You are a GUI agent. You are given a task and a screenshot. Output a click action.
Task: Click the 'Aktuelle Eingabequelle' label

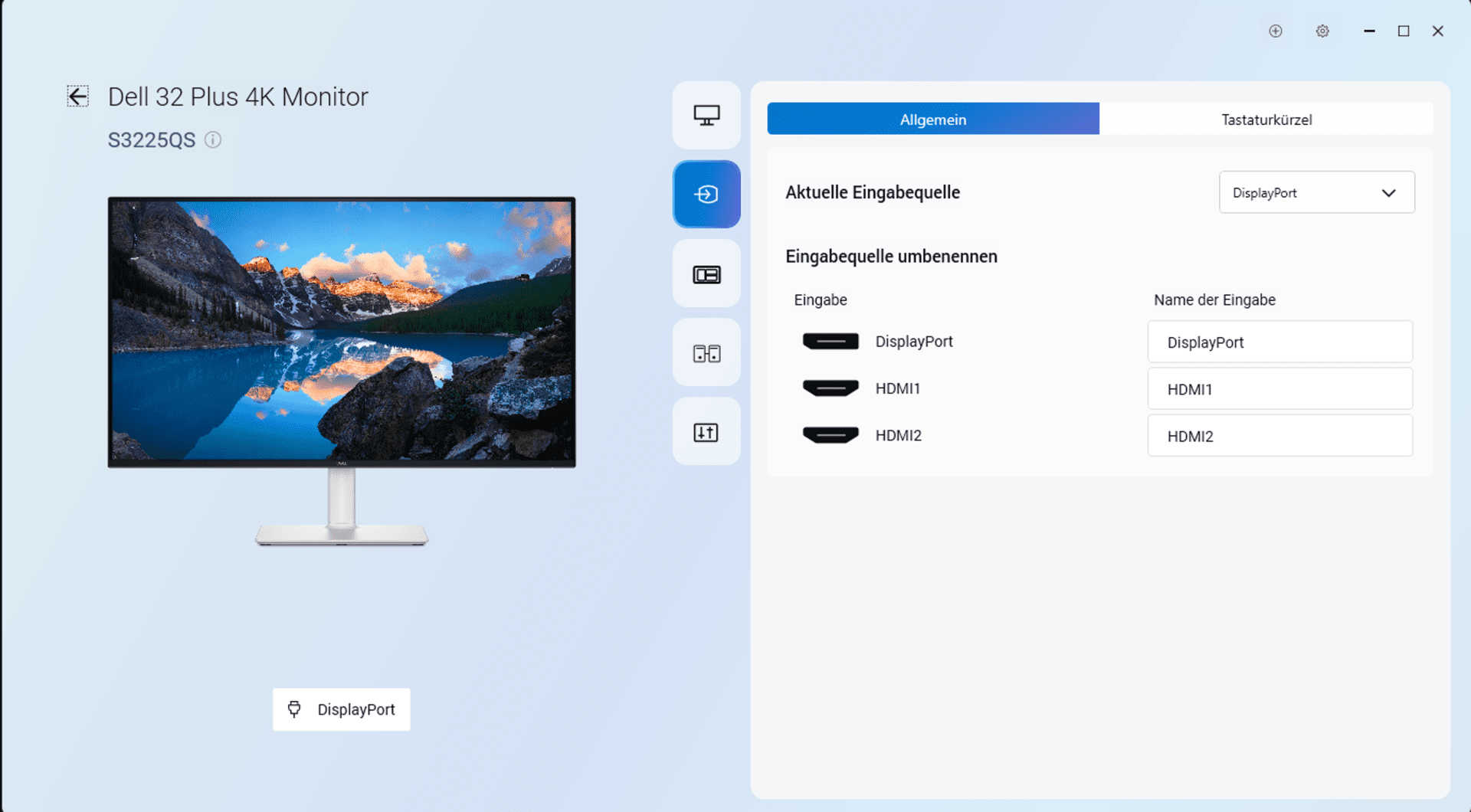click(x=873, y=192)
